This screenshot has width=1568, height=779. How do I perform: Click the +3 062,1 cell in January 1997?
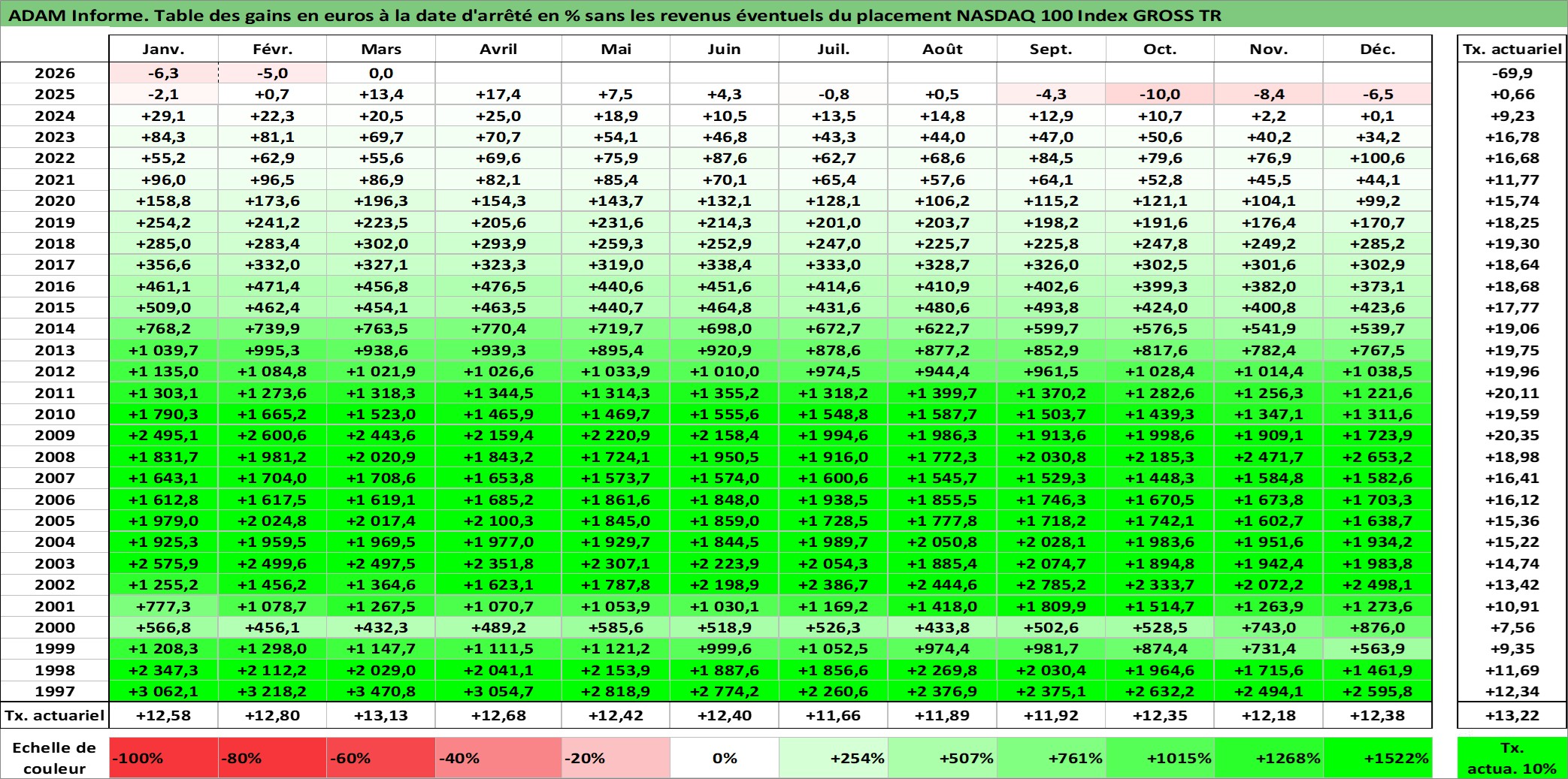click(x=164, y=691)
